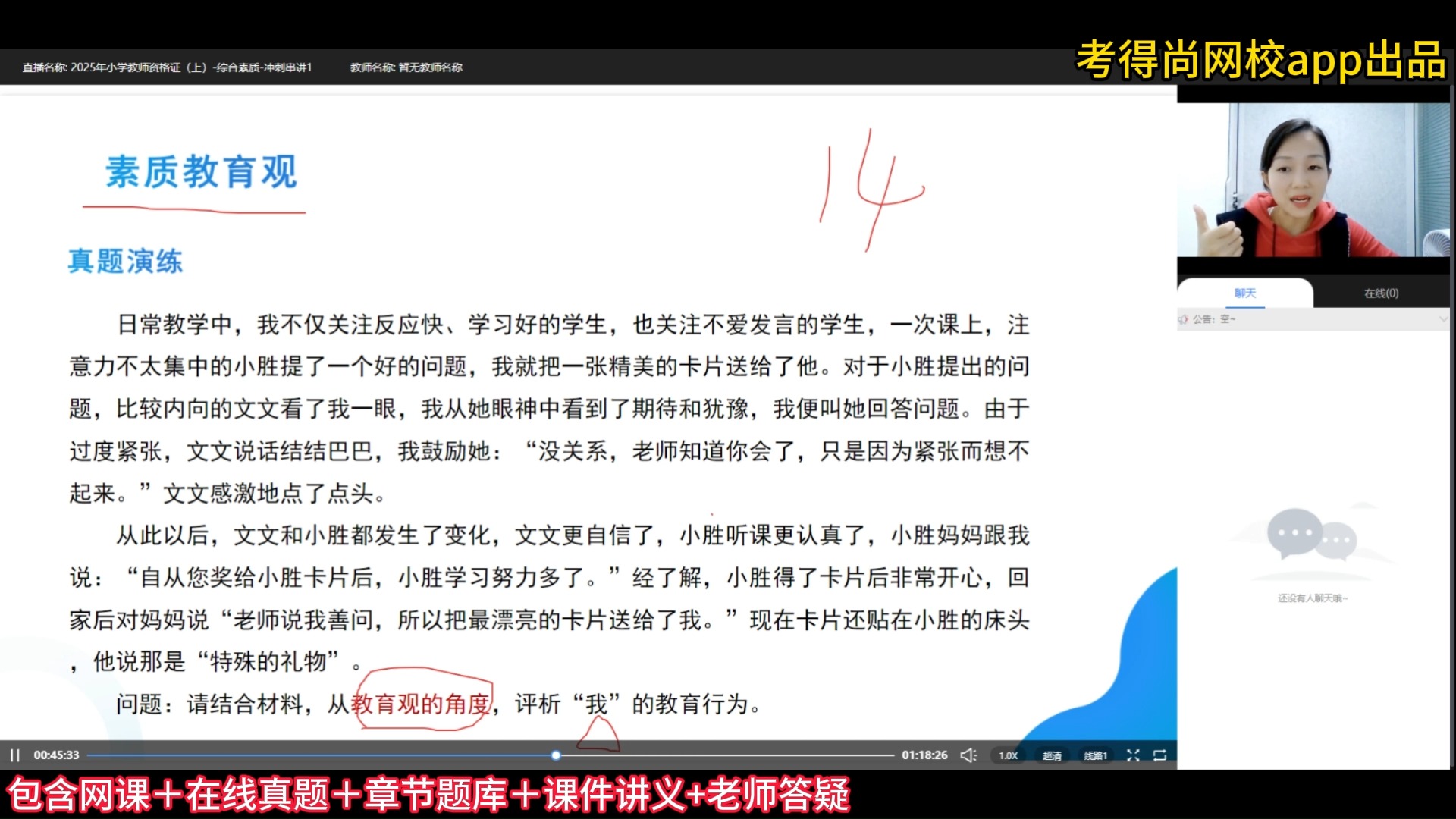Open the 1.0X playback speed selector
This screenshot has width=1456, height=819.
(x=1008, y=755)
